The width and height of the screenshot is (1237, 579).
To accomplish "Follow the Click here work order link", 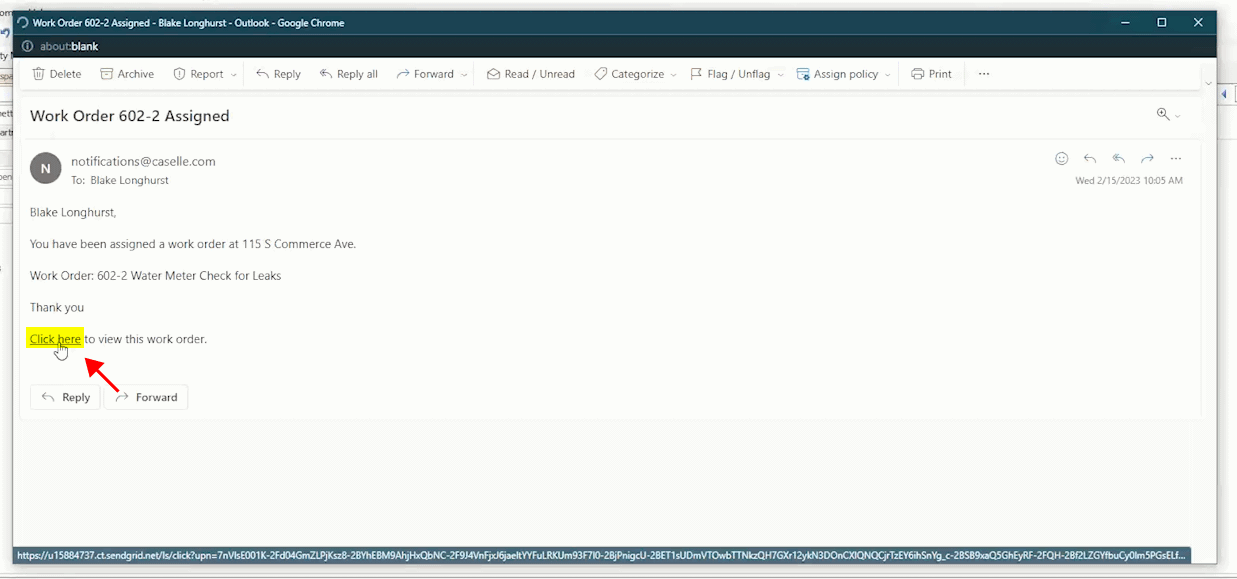I will [55, 339].
